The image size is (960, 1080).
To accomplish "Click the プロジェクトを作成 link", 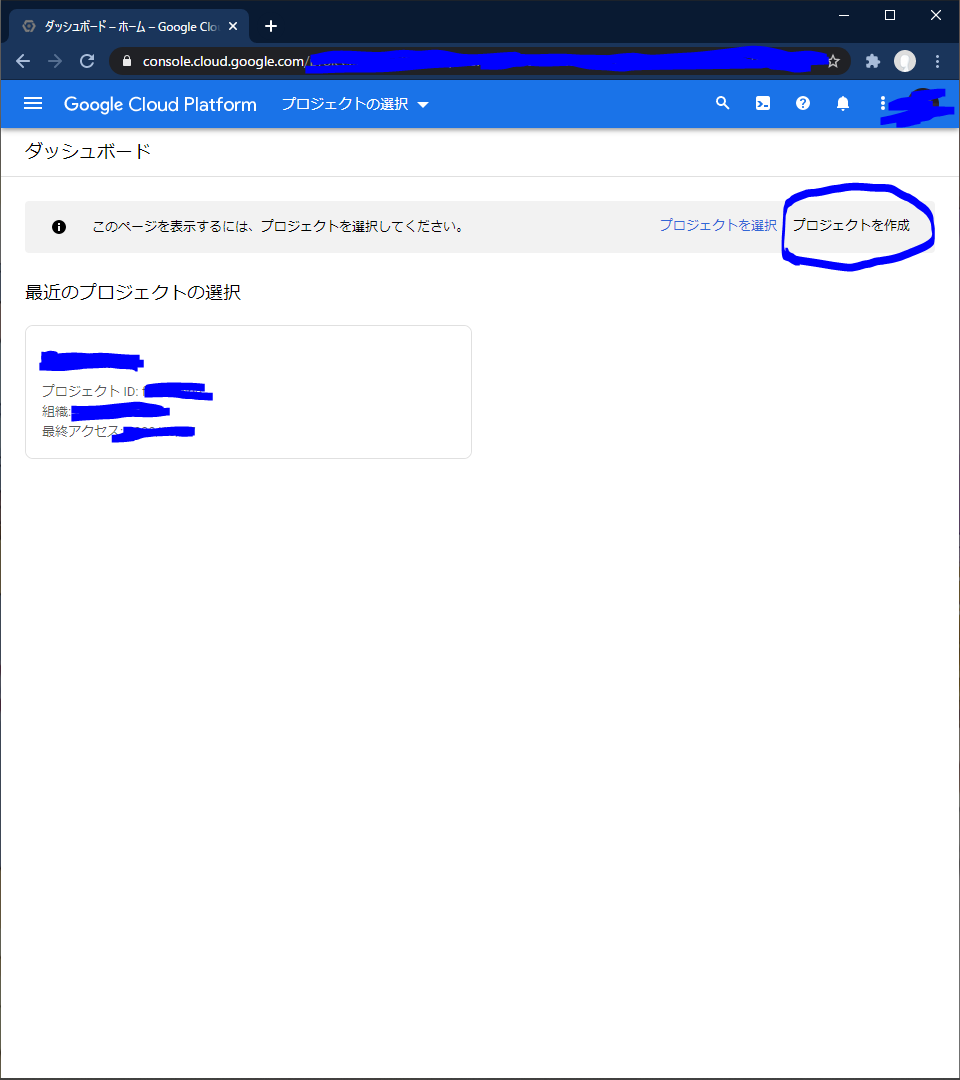I will [857, 226].
